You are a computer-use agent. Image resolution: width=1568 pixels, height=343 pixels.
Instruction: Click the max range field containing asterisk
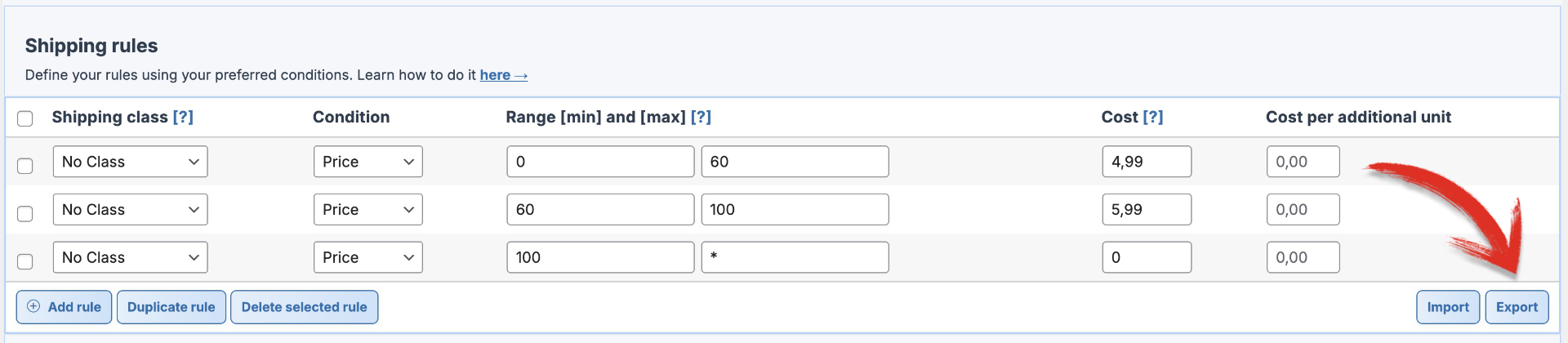pyautogui.click(x=795, y=258)
